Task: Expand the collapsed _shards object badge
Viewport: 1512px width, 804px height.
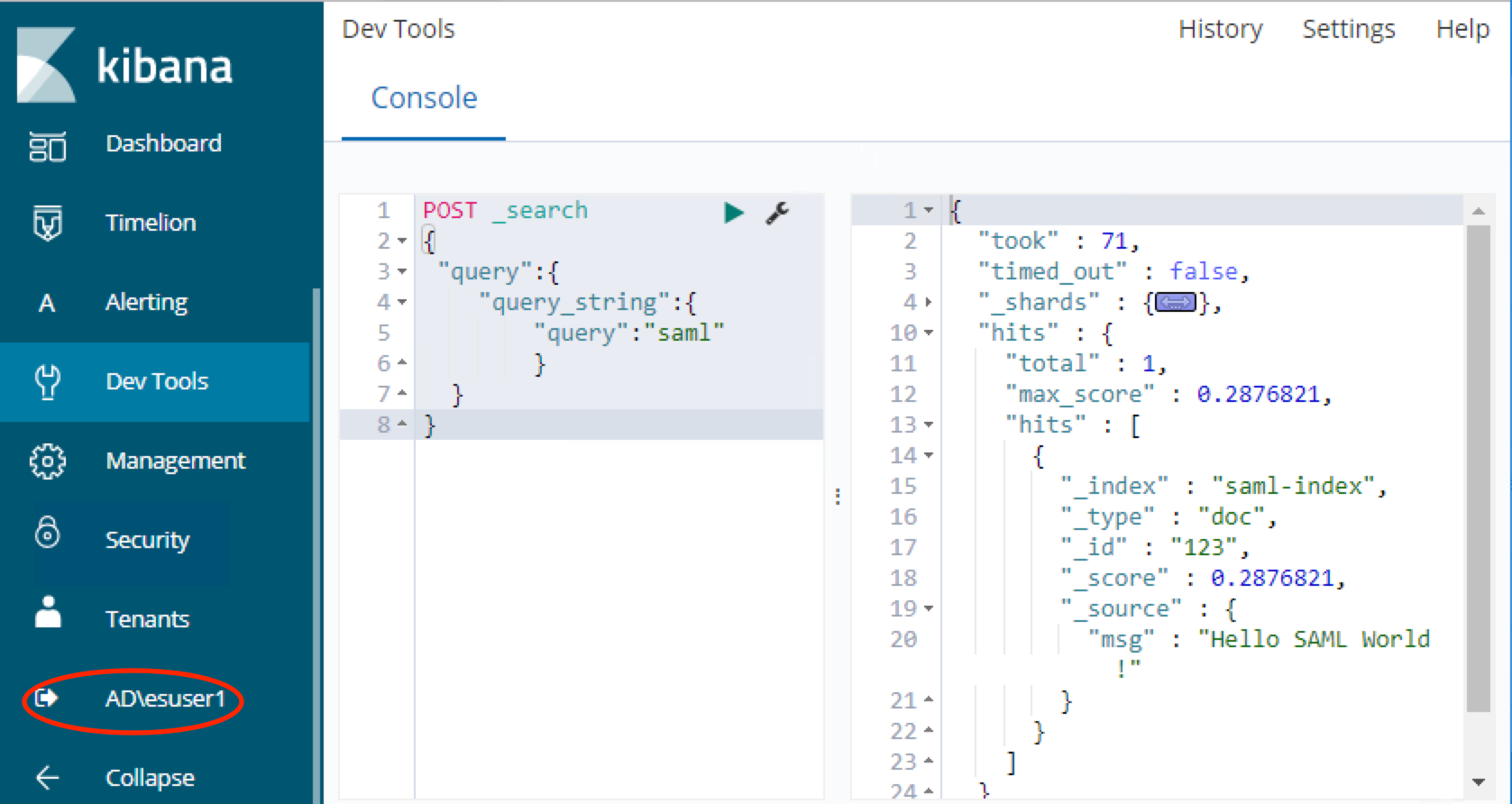Action: [1176, 303]
